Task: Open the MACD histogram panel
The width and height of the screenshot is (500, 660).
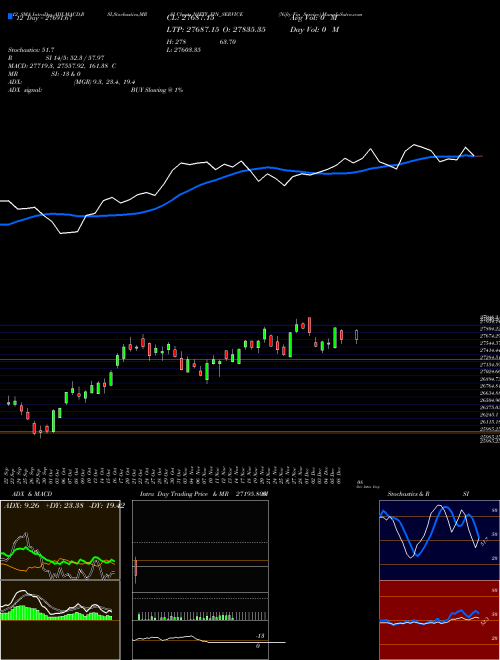Action: tap(60, 620)
